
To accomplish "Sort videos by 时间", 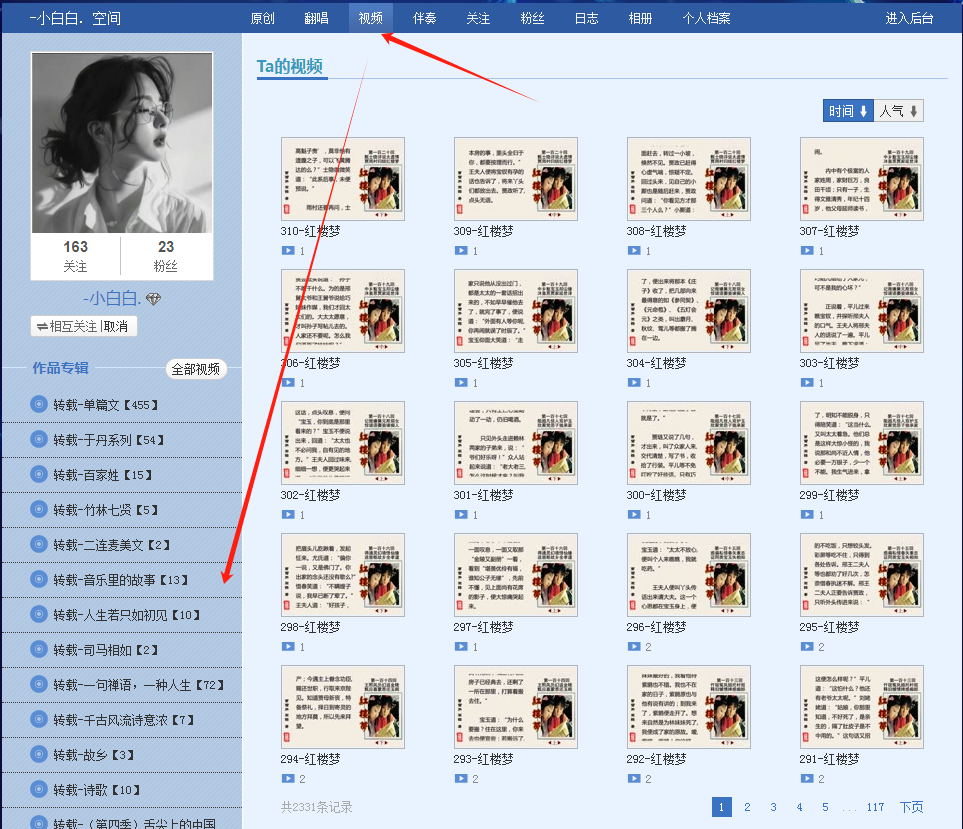I will coord(848,111).
